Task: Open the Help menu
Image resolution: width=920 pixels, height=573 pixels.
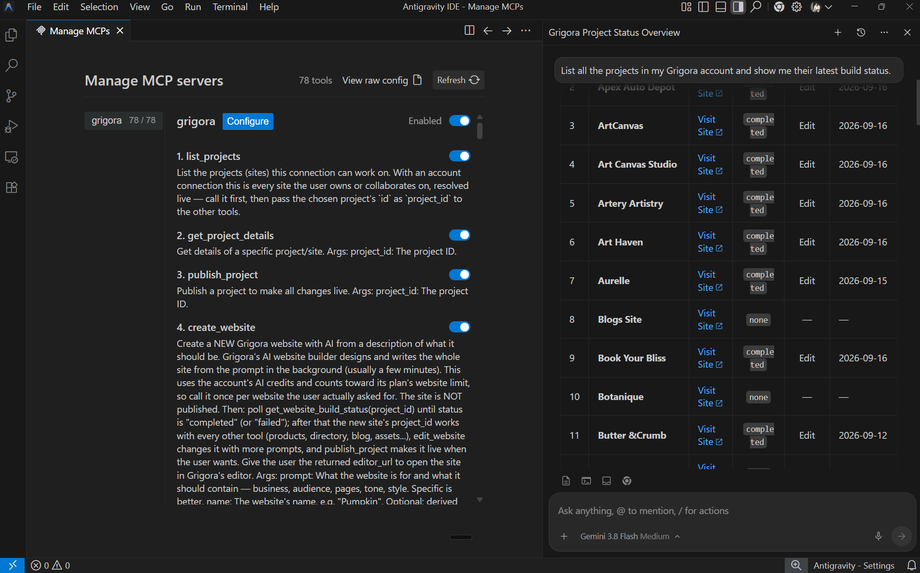Action: 269,7
